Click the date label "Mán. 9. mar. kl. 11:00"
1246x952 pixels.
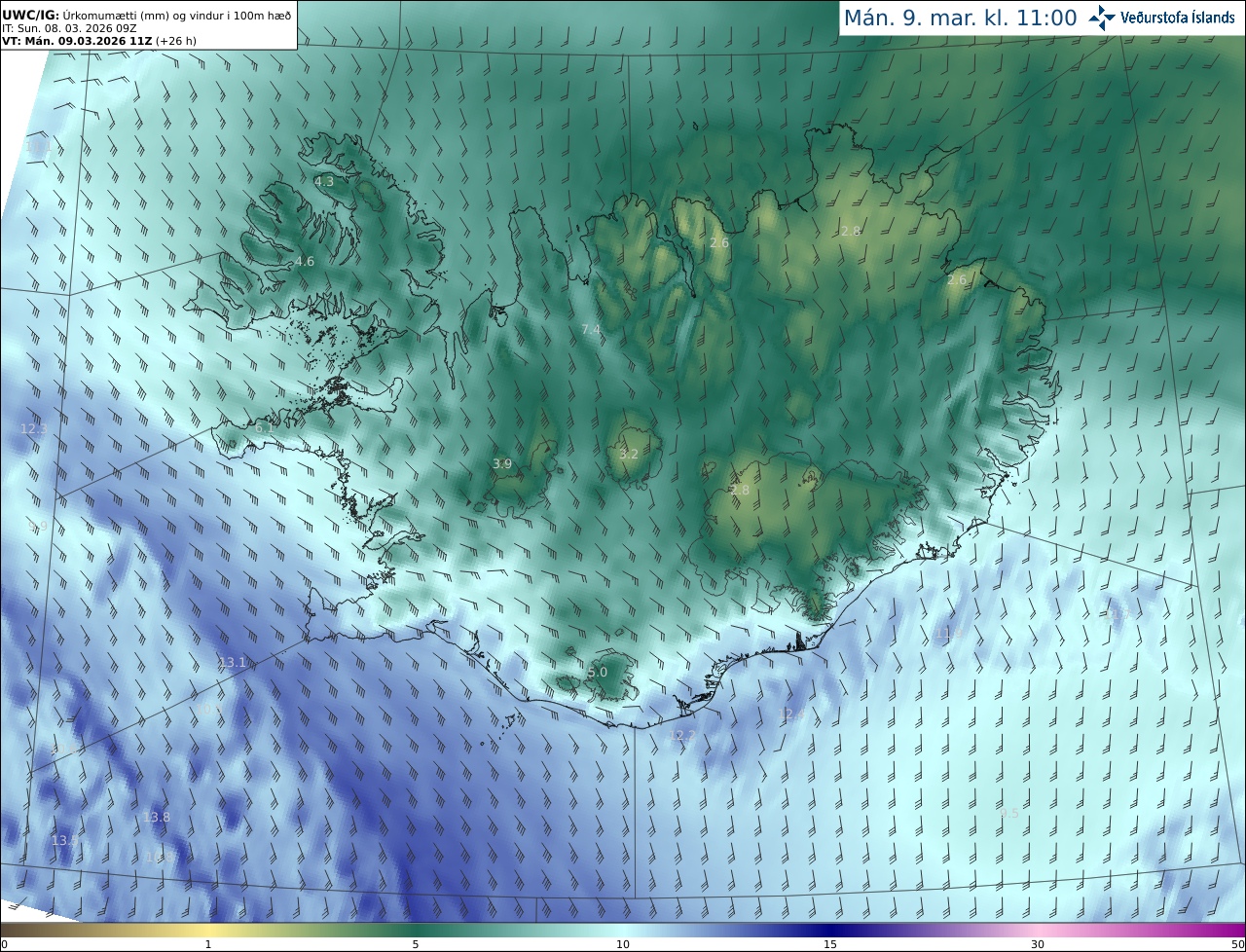(960, 18)
